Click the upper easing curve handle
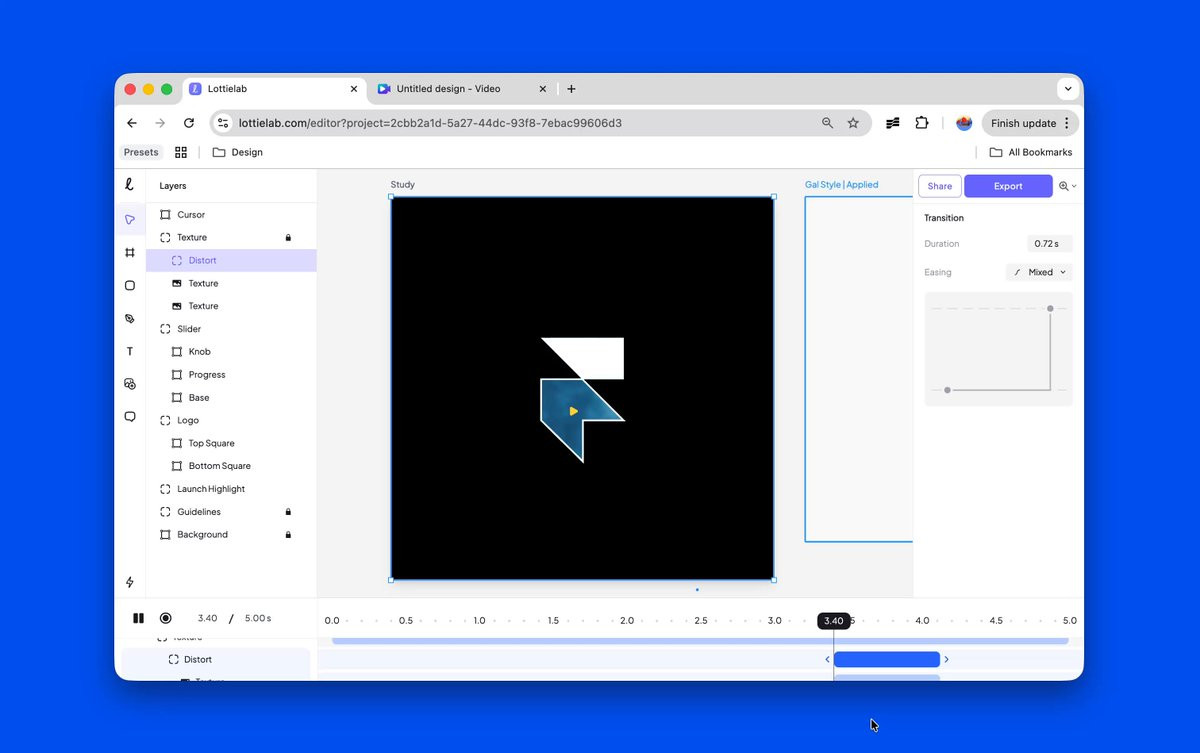1200x753 pixels. [x=1050, y=308]
